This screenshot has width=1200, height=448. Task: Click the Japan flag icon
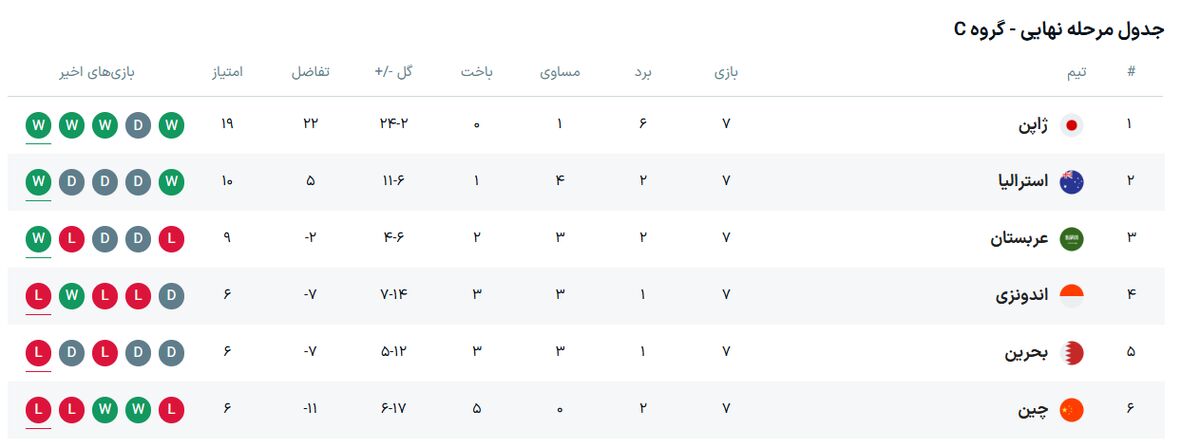tap(1072, 125)
